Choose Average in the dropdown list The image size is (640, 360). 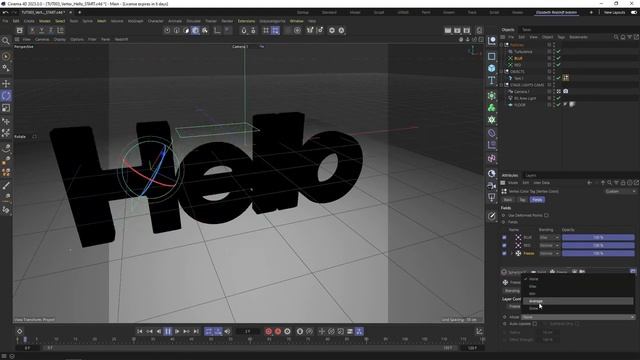(578, 301)
